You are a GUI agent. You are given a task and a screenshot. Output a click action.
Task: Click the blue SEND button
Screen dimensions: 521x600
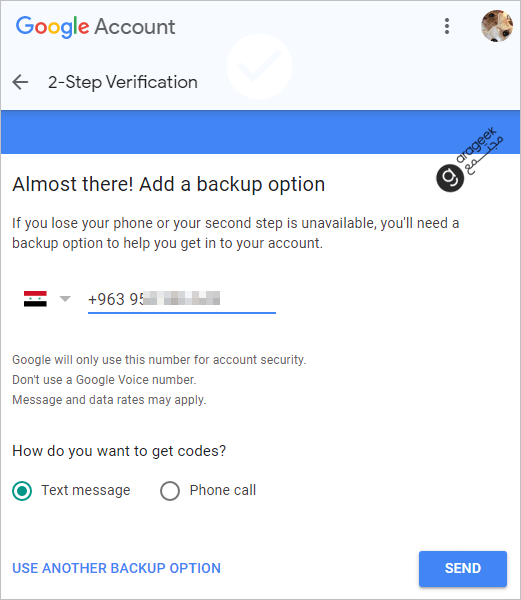[463, 569]
